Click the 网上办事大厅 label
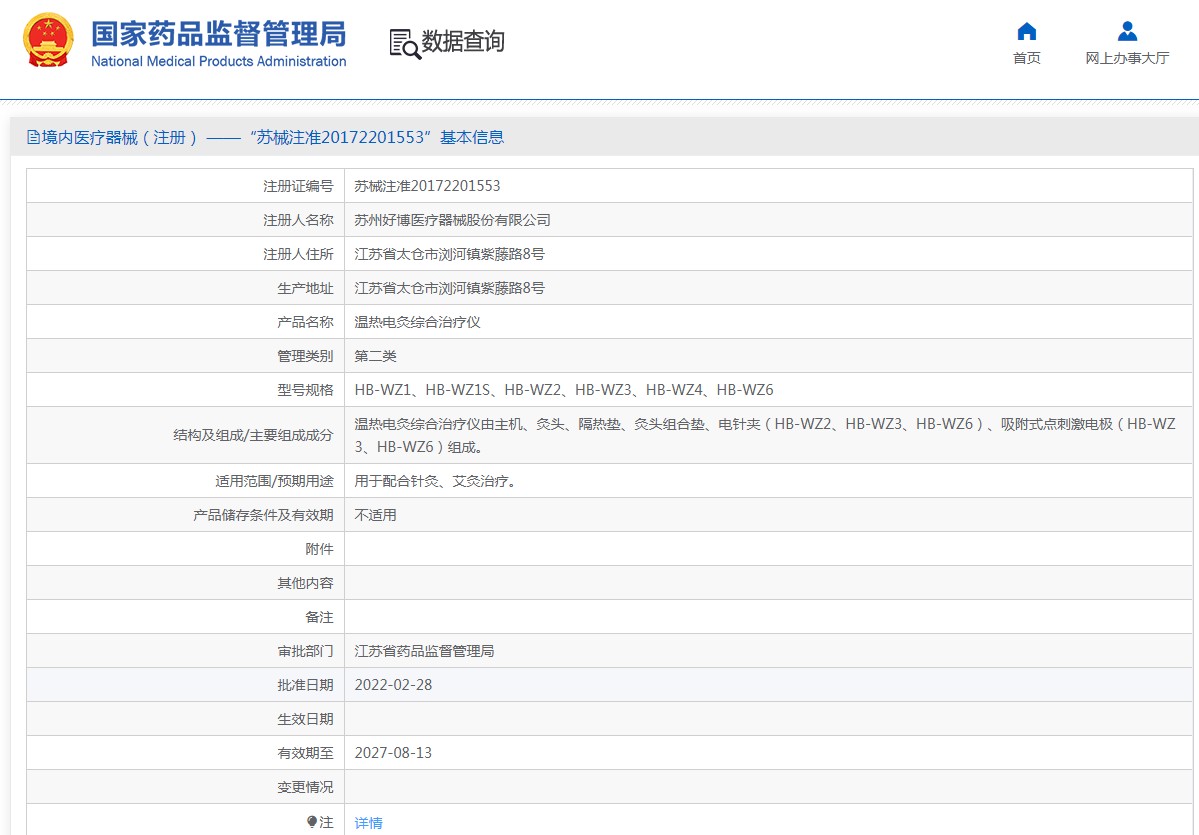This screenshot has height=835, width=1199. coord(1127,58)
